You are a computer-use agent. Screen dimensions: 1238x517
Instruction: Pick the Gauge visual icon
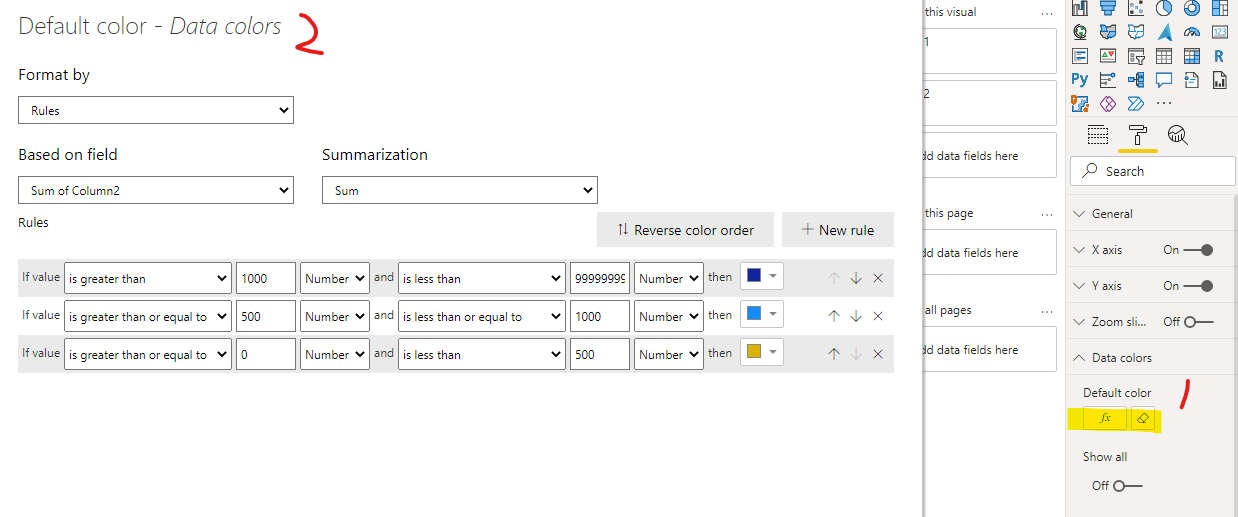(1192, 31)
